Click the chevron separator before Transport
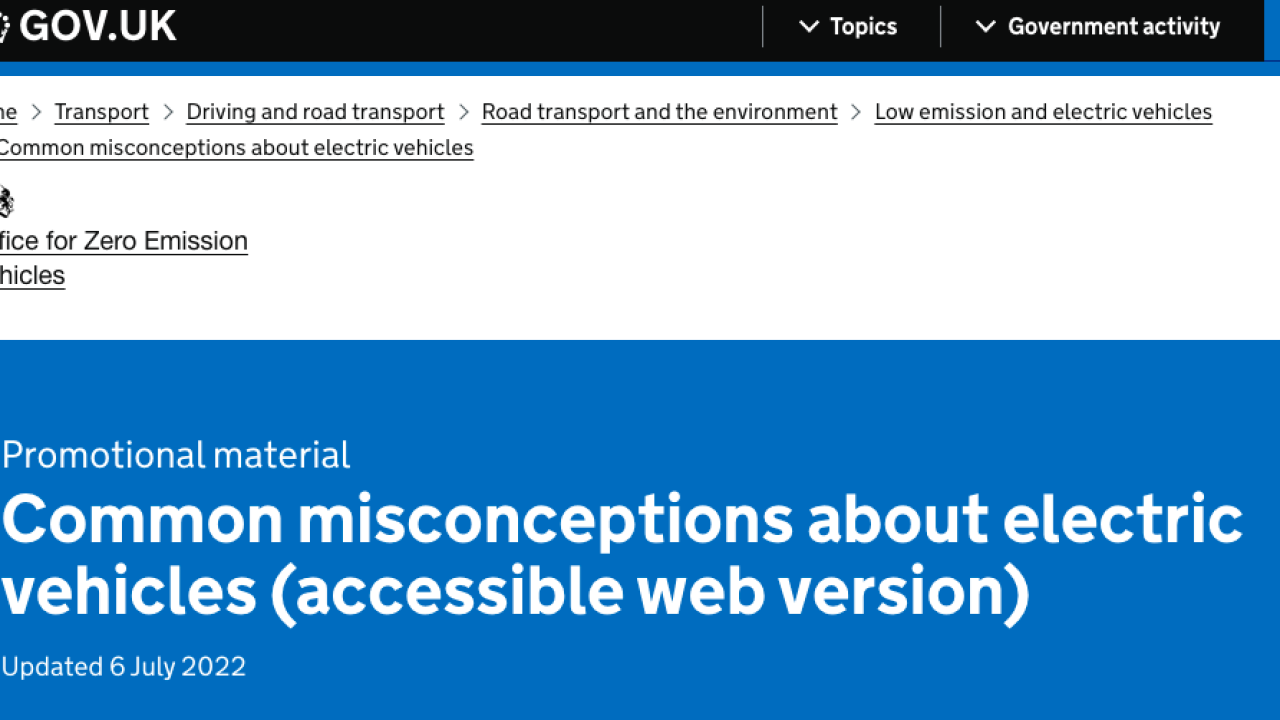Viewport: 1280px width, 720px height. pyautogui.click(x=36, y=112)
